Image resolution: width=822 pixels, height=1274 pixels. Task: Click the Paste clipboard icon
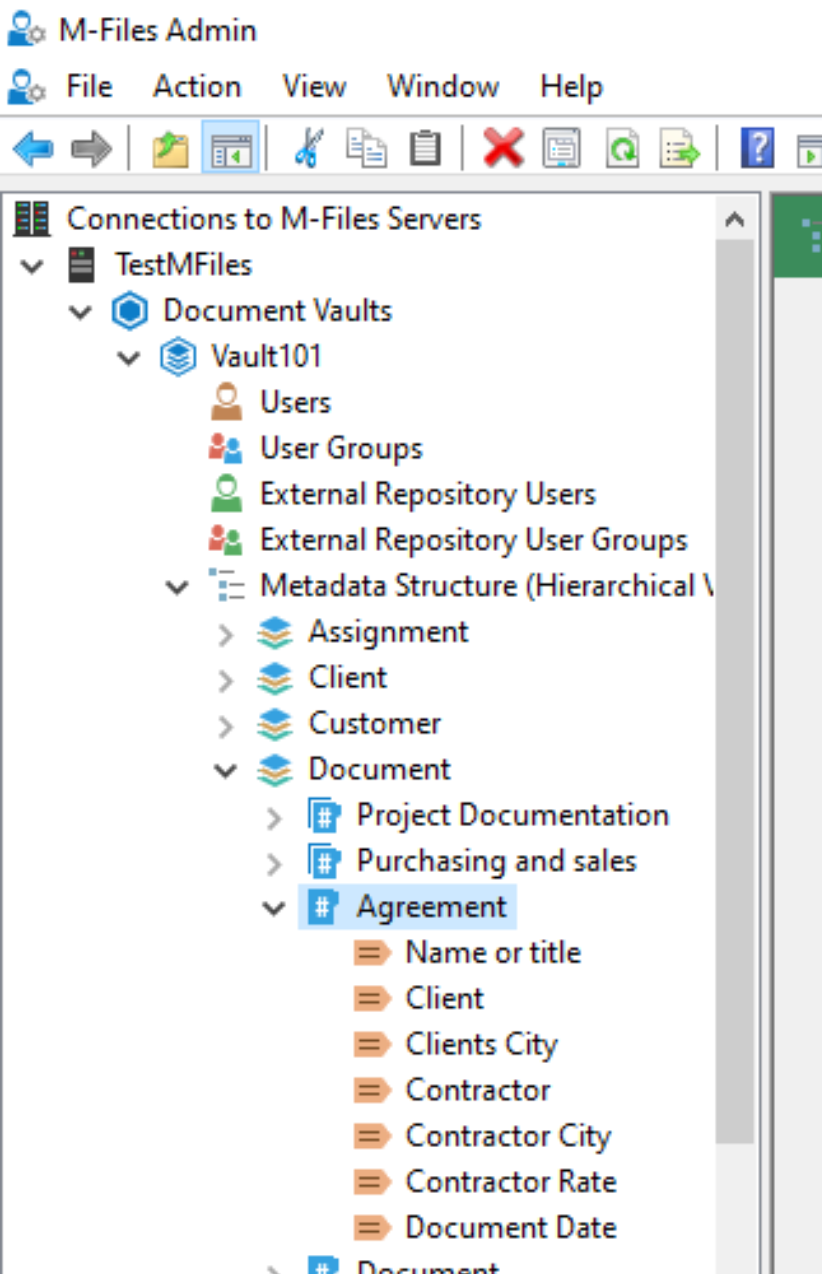coord(425,149)
